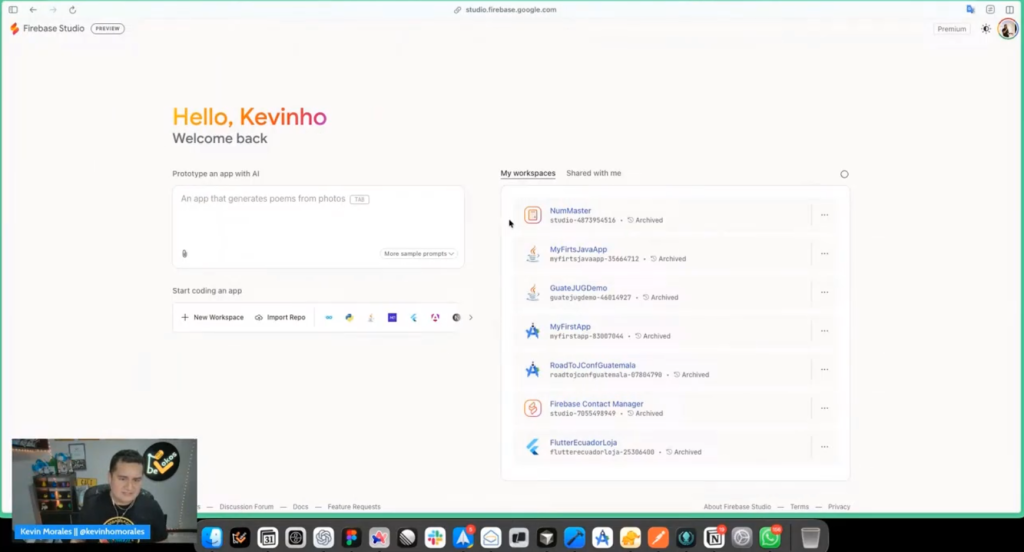Toggle the light/dark theme icon
Image resolution: width=1024 pixels, height=552 pixels.
(x=986, y=29)
